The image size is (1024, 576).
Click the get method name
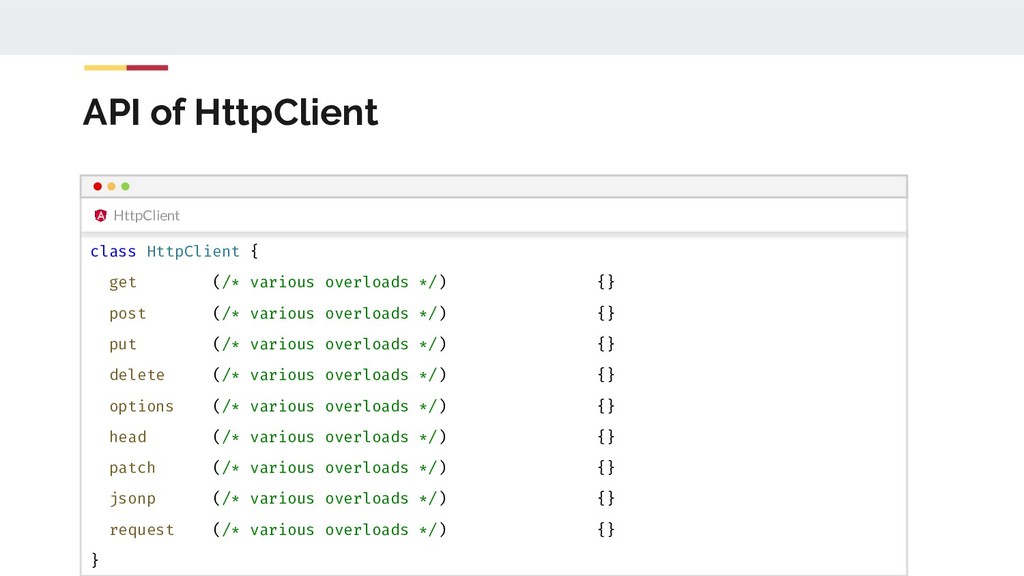click(x=123, y=282)
